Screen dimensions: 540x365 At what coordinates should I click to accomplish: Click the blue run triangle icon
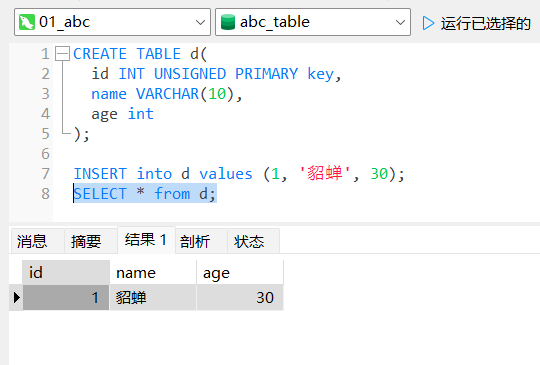428,23
